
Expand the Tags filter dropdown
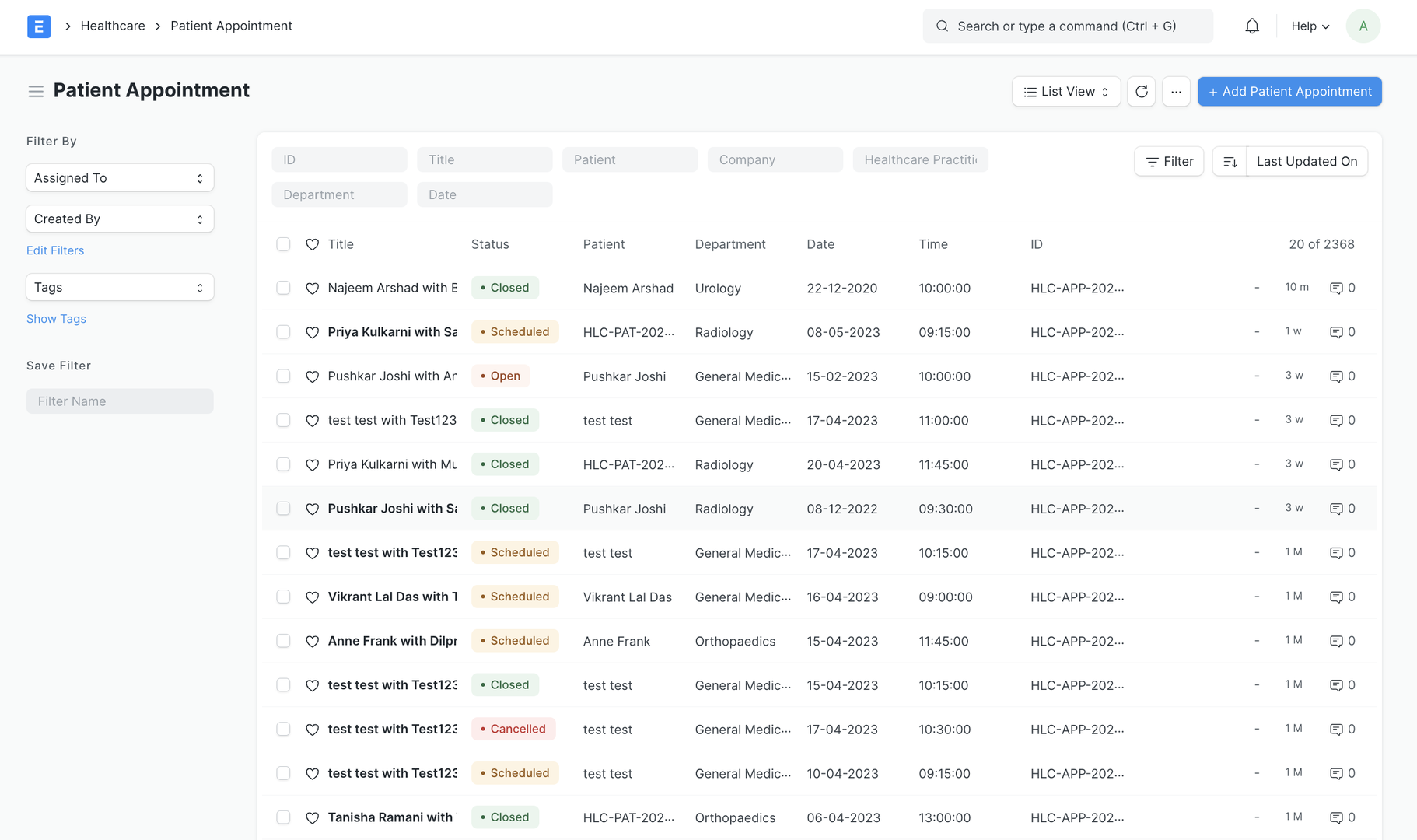120,288
